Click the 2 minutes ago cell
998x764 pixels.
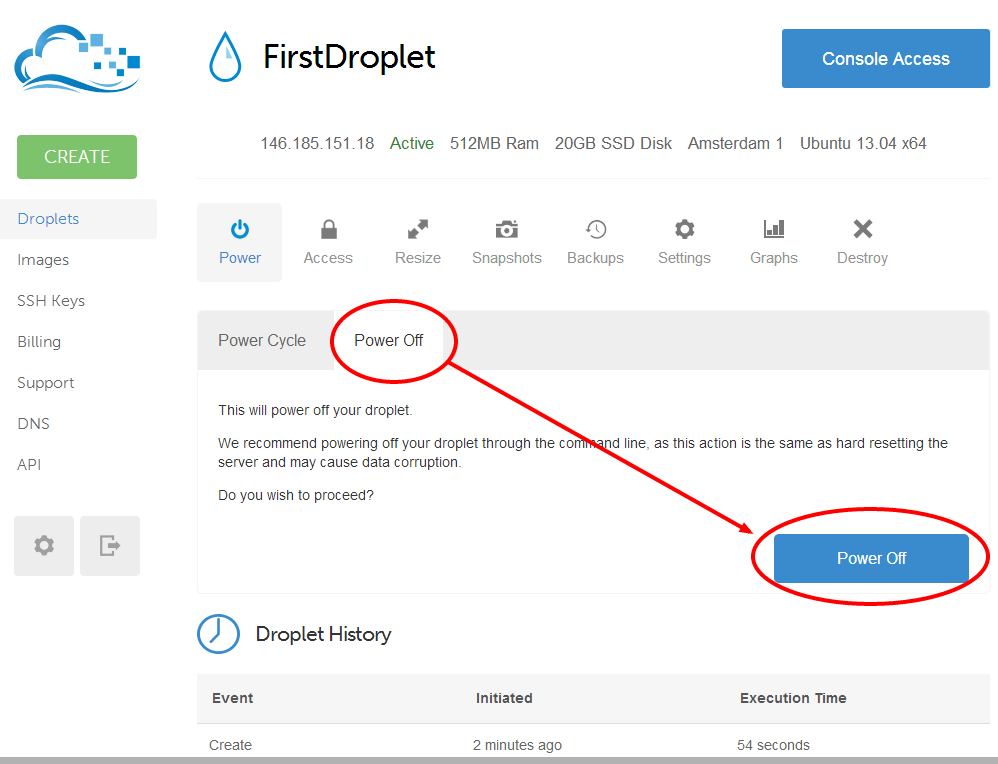tap(517, 745)
